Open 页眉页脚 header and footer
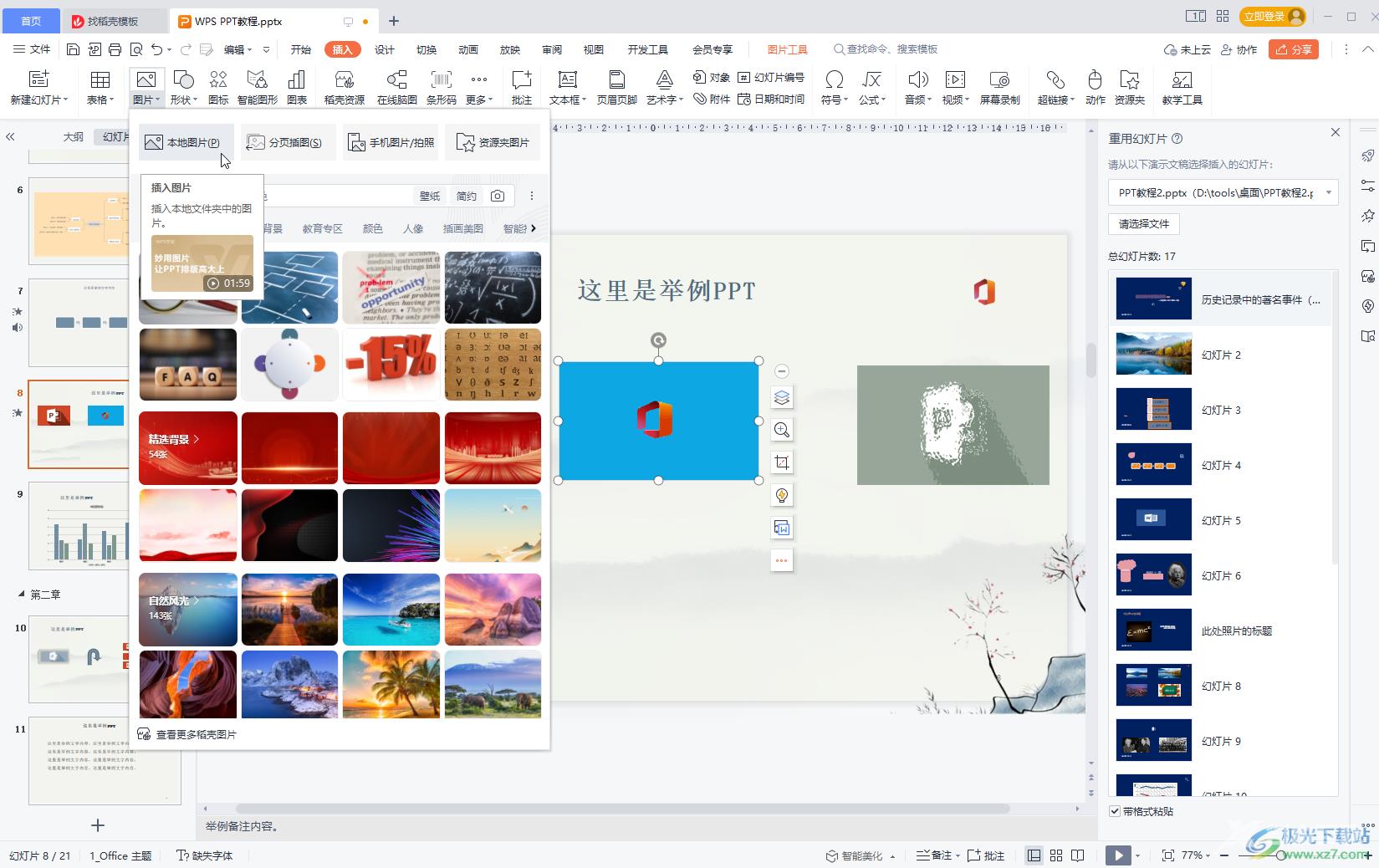The image size is (1379, 868). pyautogui.click(x=617, y=87)
